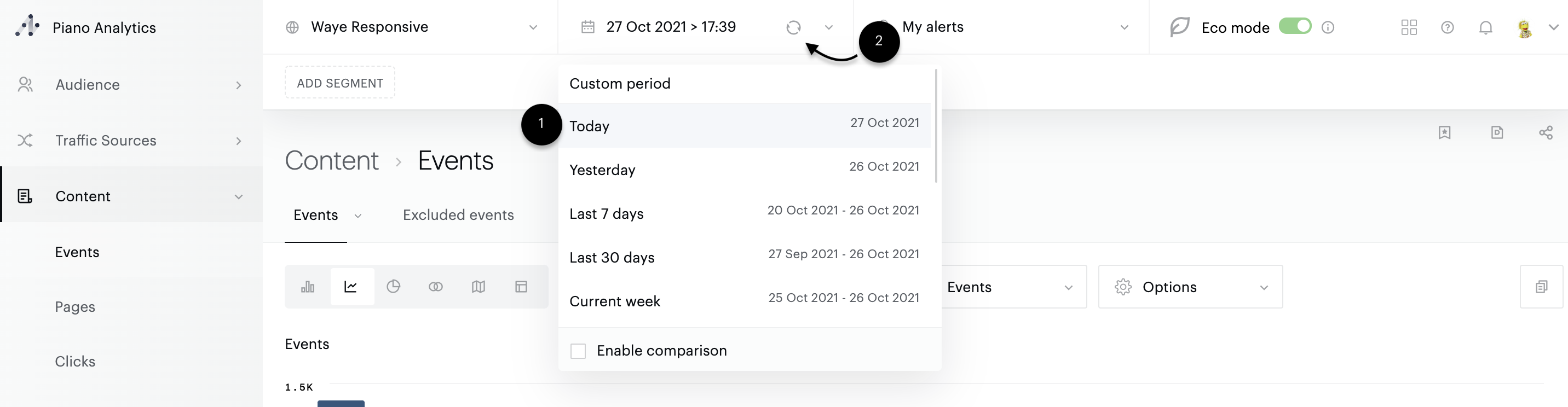Viewport: 1568px width, 407px height.
Task: Switch to table view icon
Action: pyautogui.click(x=521, y=287)
